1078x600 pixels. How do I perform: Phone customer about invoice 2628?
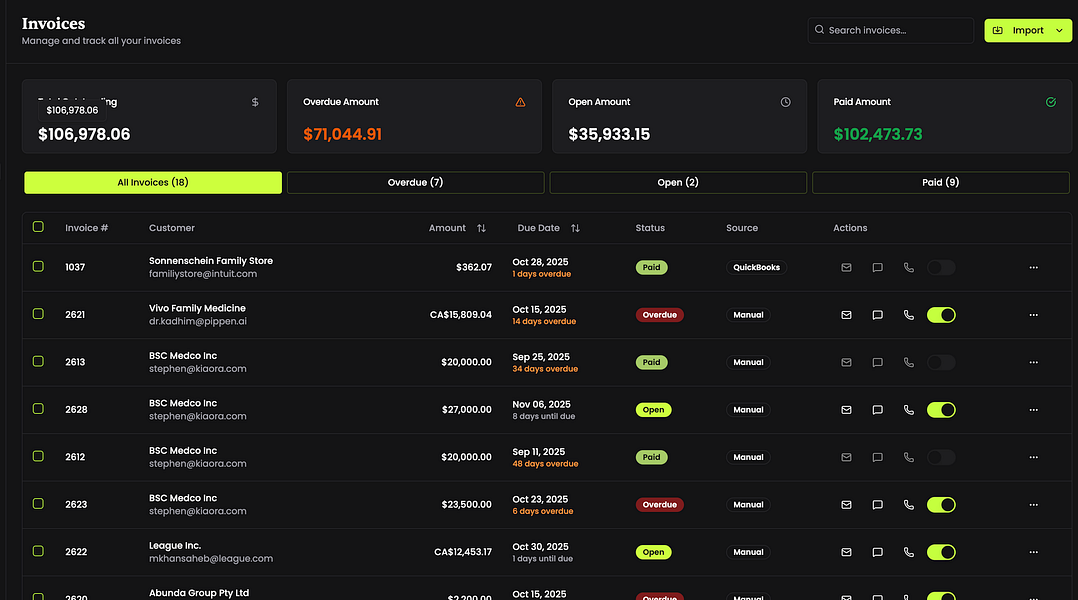pyautogui.click(x=909, y=410)
